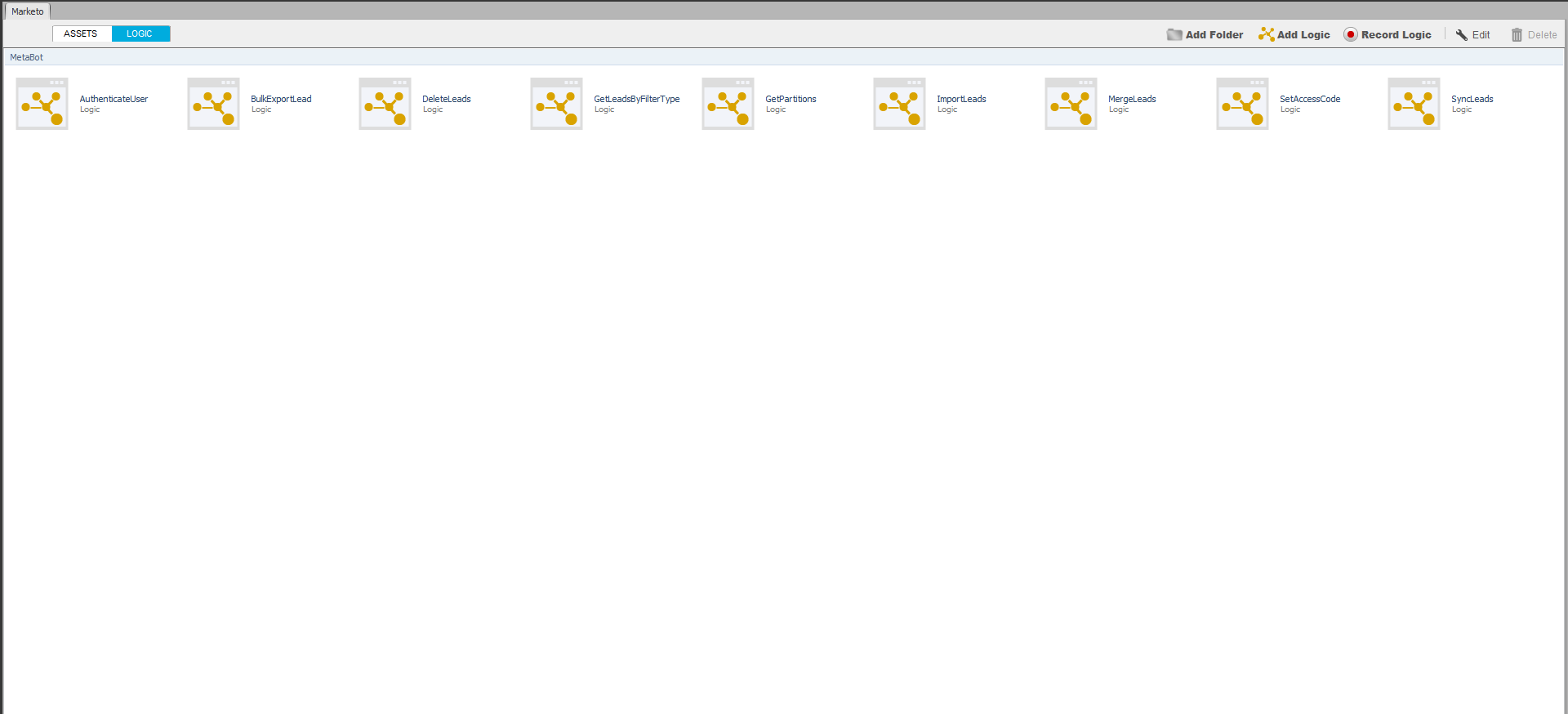Select the Marketo window tab
The width and height of the screenshot is (1568, 714).
coord(28,11)
